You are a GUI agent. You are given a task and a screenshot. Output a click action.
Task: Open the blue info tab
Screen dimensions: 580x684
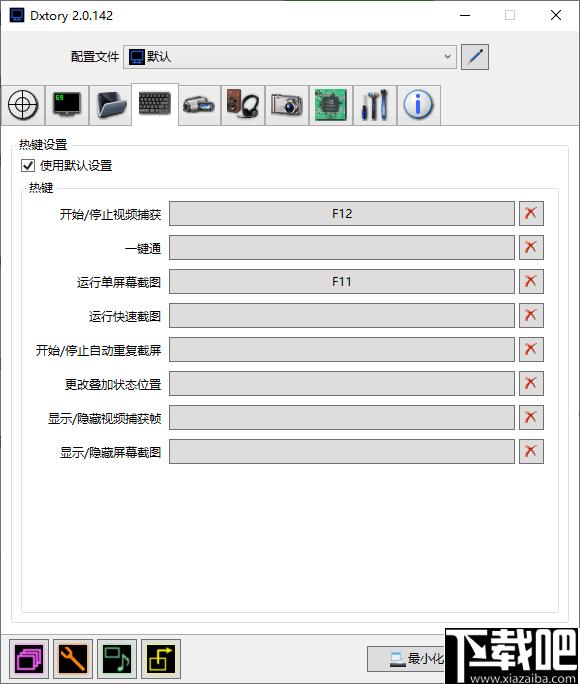coord(419,105)
